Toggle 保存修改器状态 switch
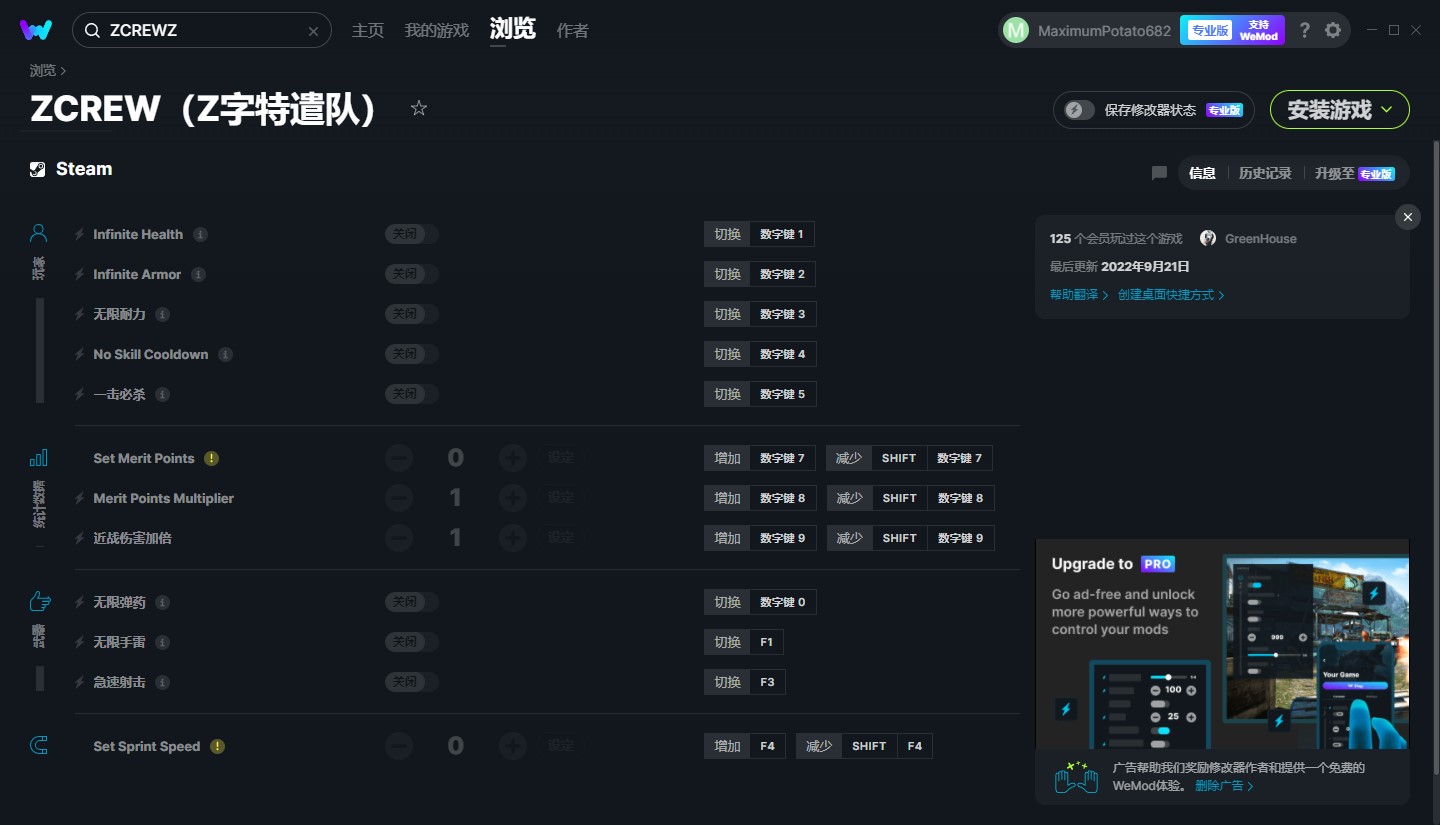Image resolution: width=1440 pixels, height=825 pixels. (x=1079, y=110)
